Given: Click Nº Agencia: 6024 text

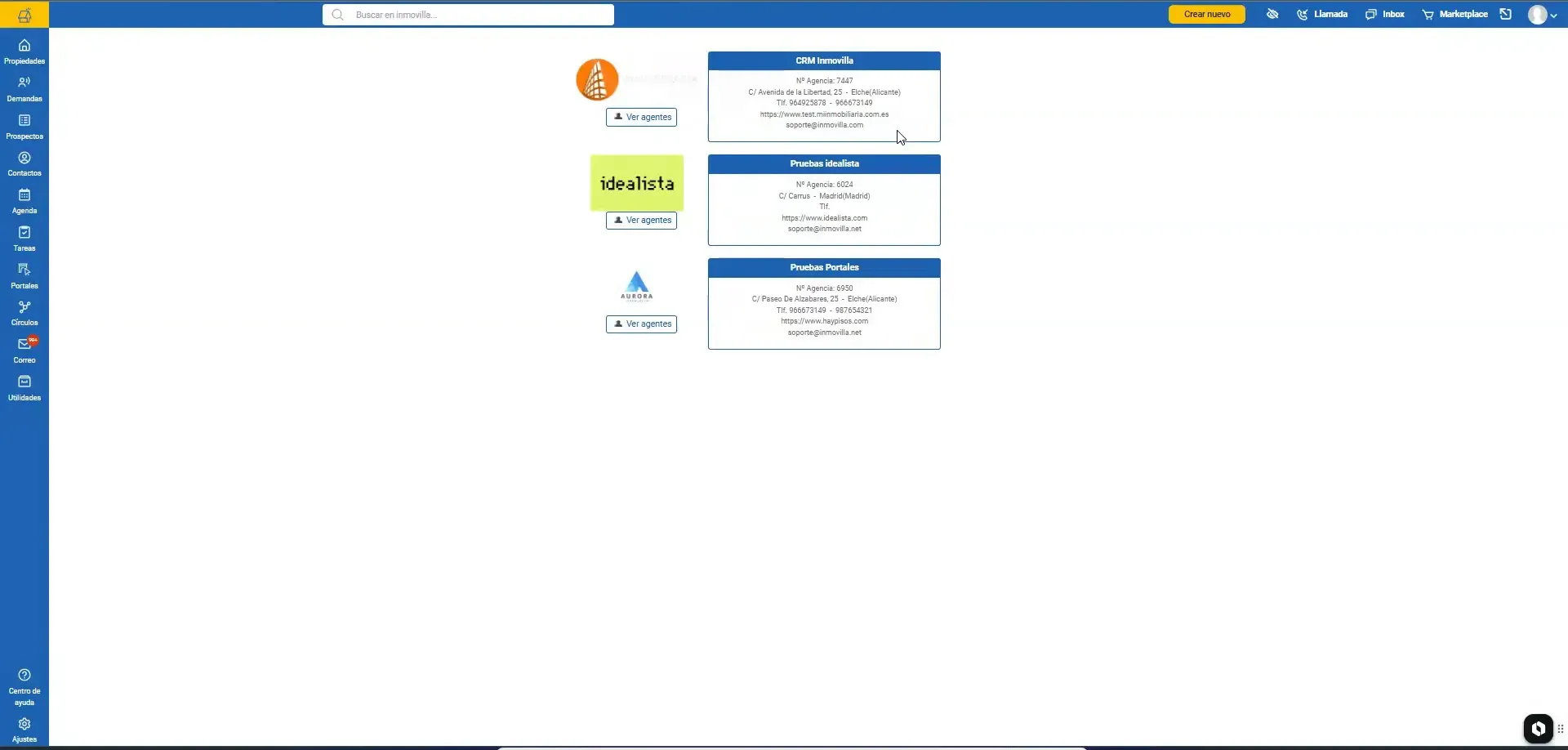Looking at the screenshot, I should 824,185.
